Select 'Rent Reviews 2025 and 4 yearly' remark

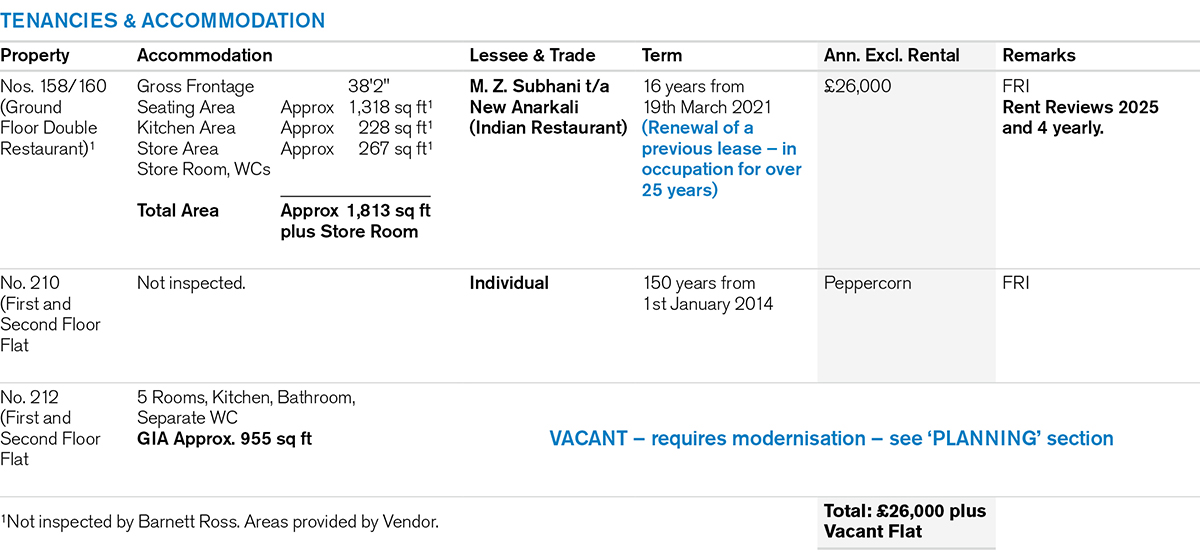[1080, 118]
